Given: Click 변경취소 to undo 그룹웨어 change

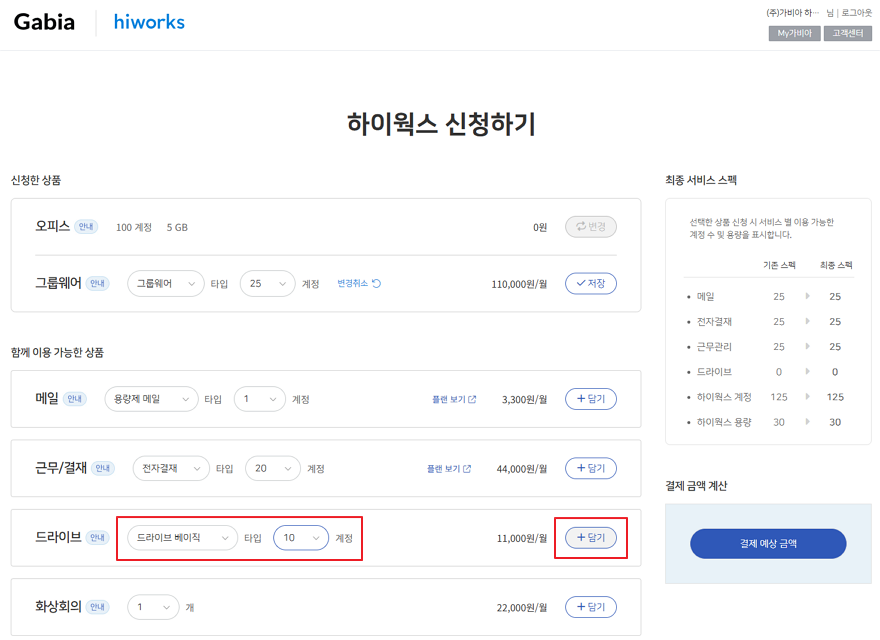Looking at the screenshot, I should tap(359, 284).
